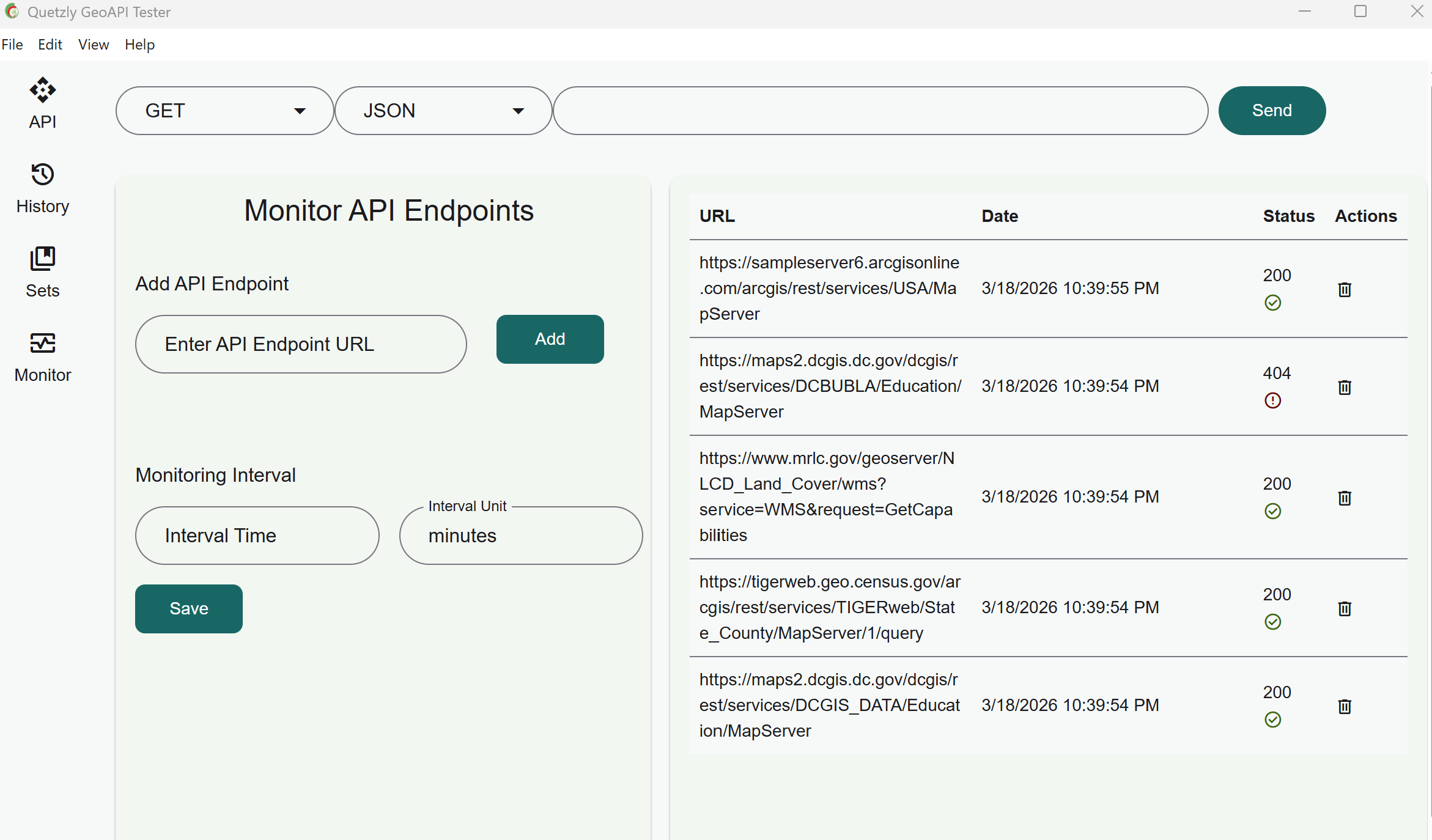Open the Help menu
The image size is (1432, 840).
click(x=139, y=44)
